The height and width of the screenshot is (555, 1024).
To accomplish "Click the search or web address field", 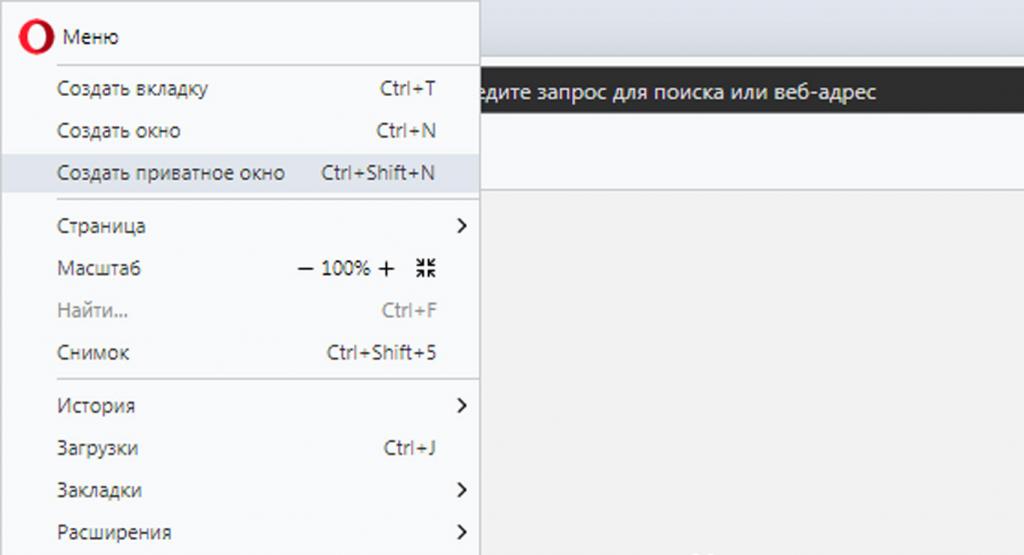I will [x=752, y=91].
